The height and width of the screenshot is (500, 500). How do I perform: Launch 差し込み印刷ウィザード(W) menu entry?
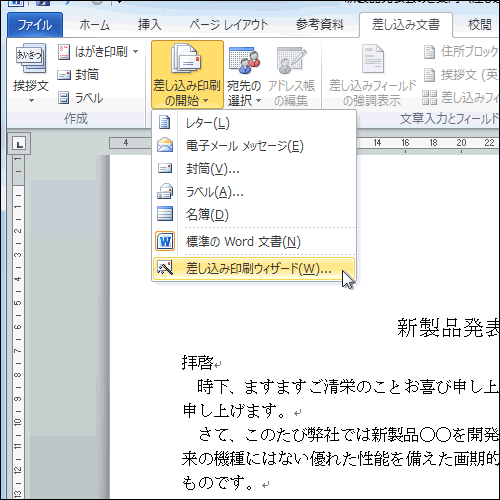coord(254,268)
